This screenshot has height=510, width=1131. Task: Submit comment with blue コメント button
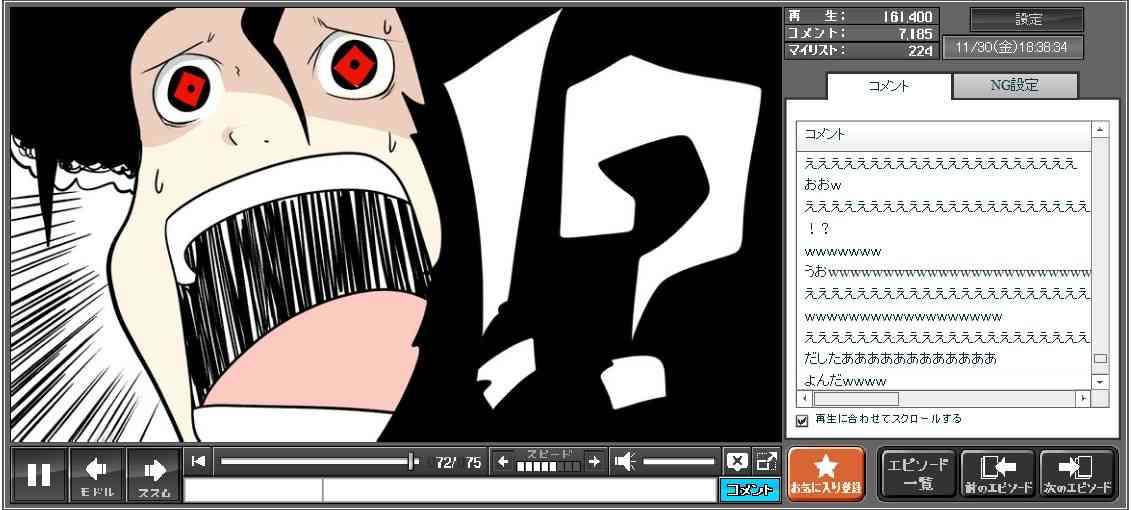tap(749, 490)
